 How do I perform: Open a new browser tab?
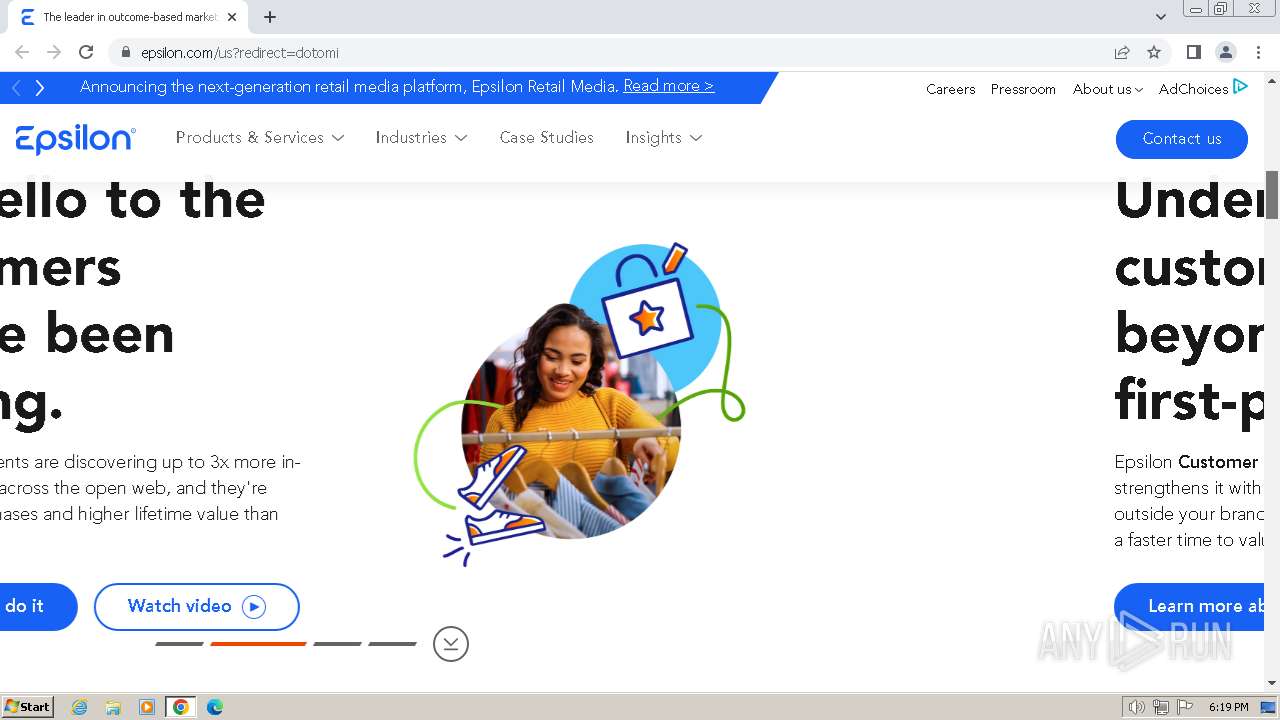coord(270,17)
